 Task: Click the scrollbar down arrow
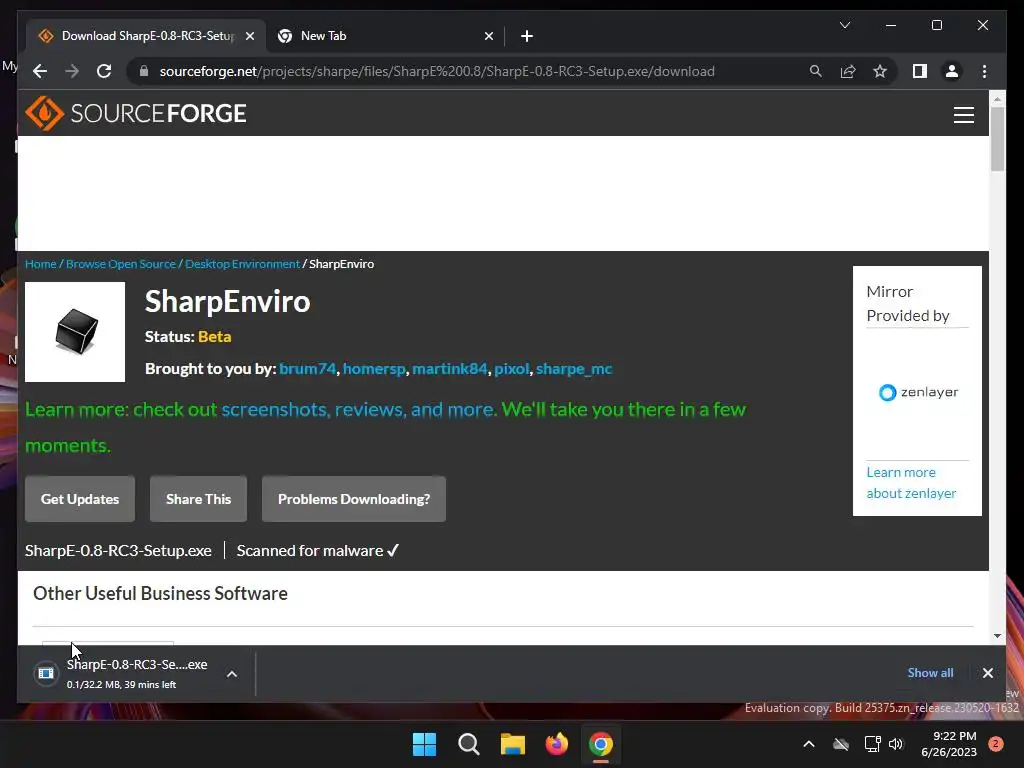point(997,635)
